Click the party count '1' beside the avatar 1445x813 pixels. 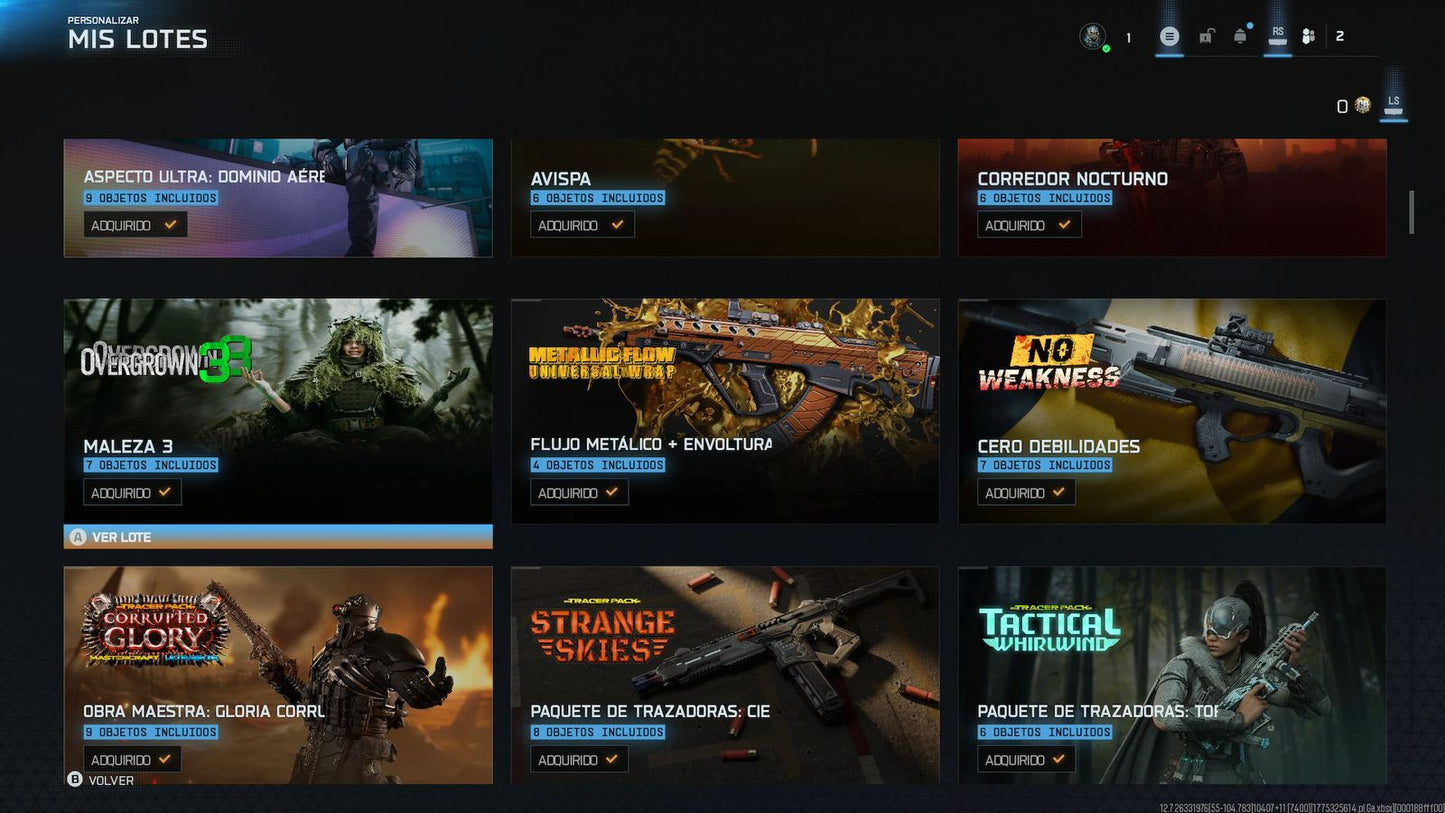pos(1129,38)
